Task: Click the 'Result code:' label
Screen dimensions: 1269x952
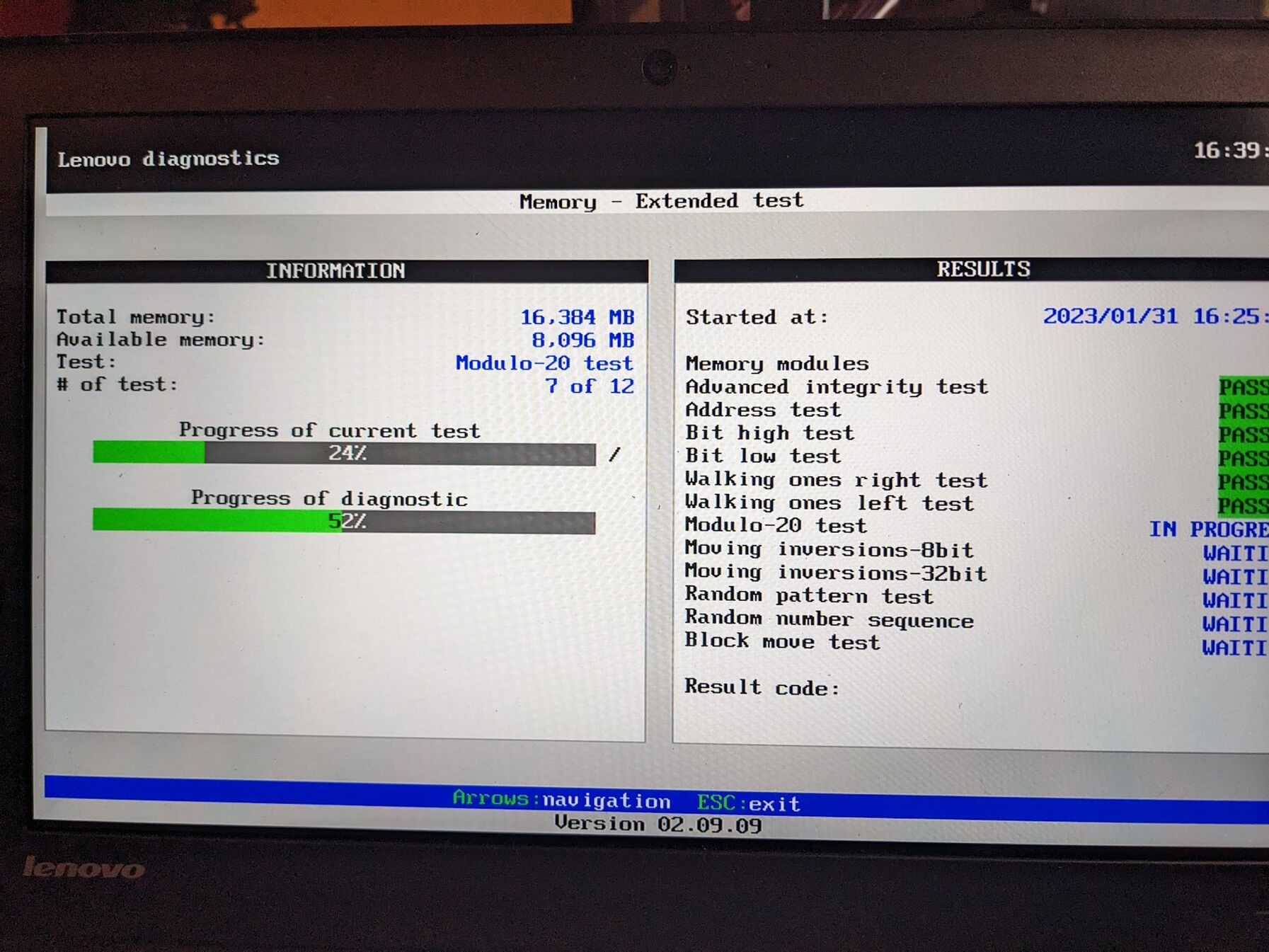Action: pos(762,687)
